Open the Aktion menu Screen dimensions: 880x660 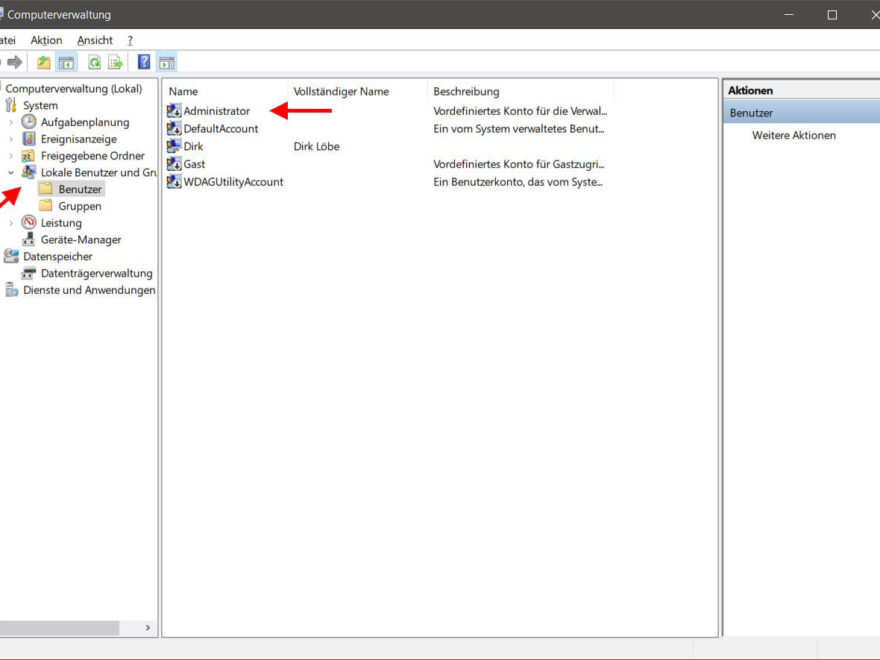(47, 40)
